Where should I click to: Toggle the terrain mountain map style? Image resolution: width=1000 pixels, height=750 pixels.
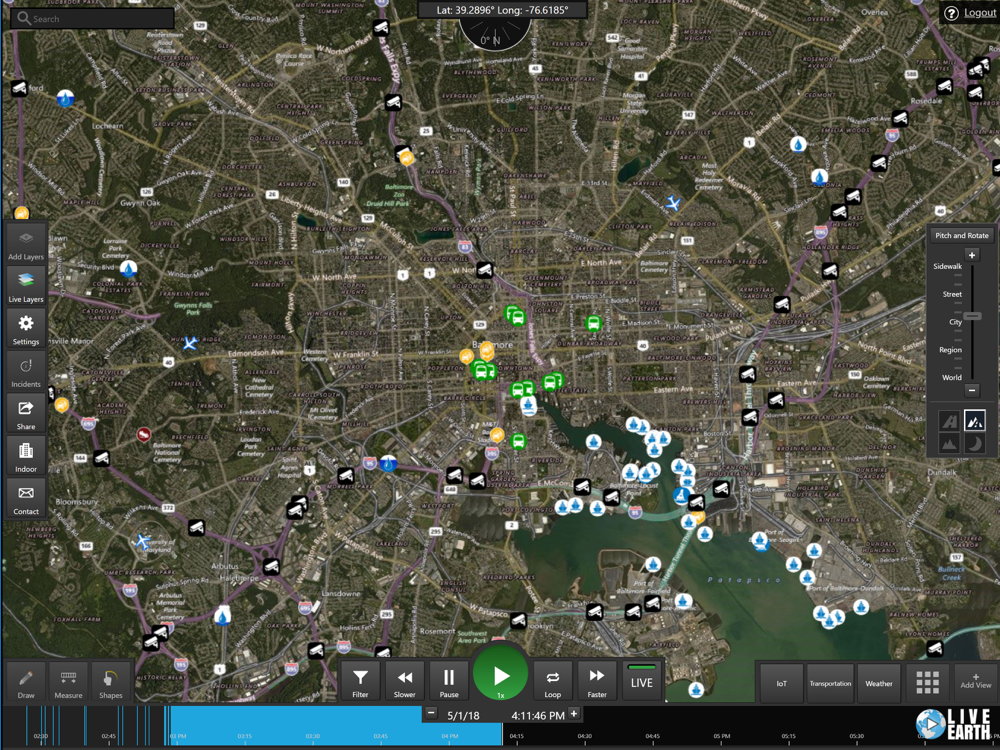(x=950, y=443)
